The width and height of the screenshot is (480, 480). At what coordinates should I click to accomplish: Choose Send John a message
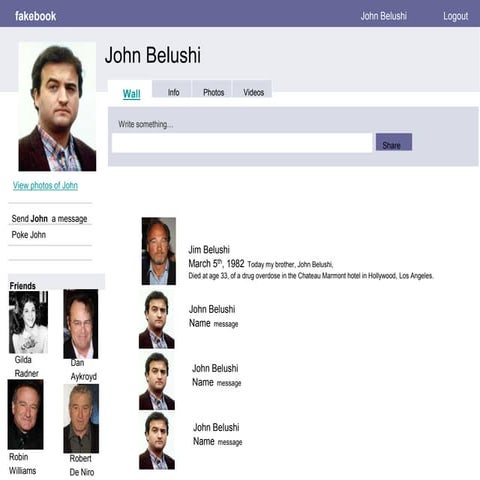click(x=50, y=219)
